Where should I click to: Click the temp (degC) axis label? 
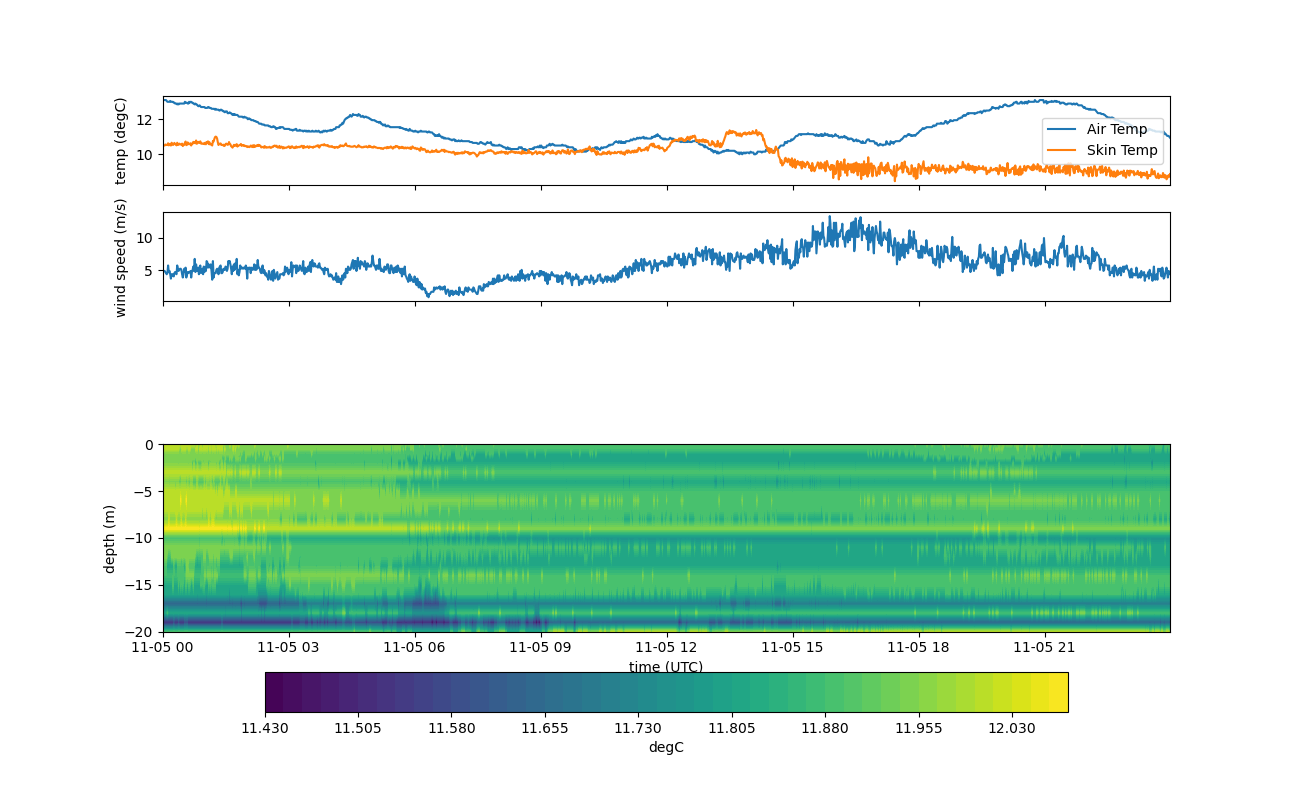click(121, 141)
